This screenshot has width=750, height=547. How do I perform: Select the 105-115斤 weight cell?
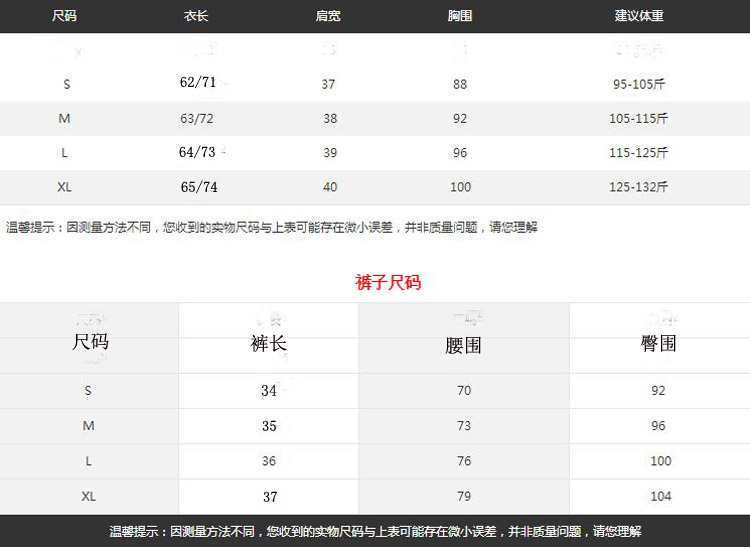point(639,119)
